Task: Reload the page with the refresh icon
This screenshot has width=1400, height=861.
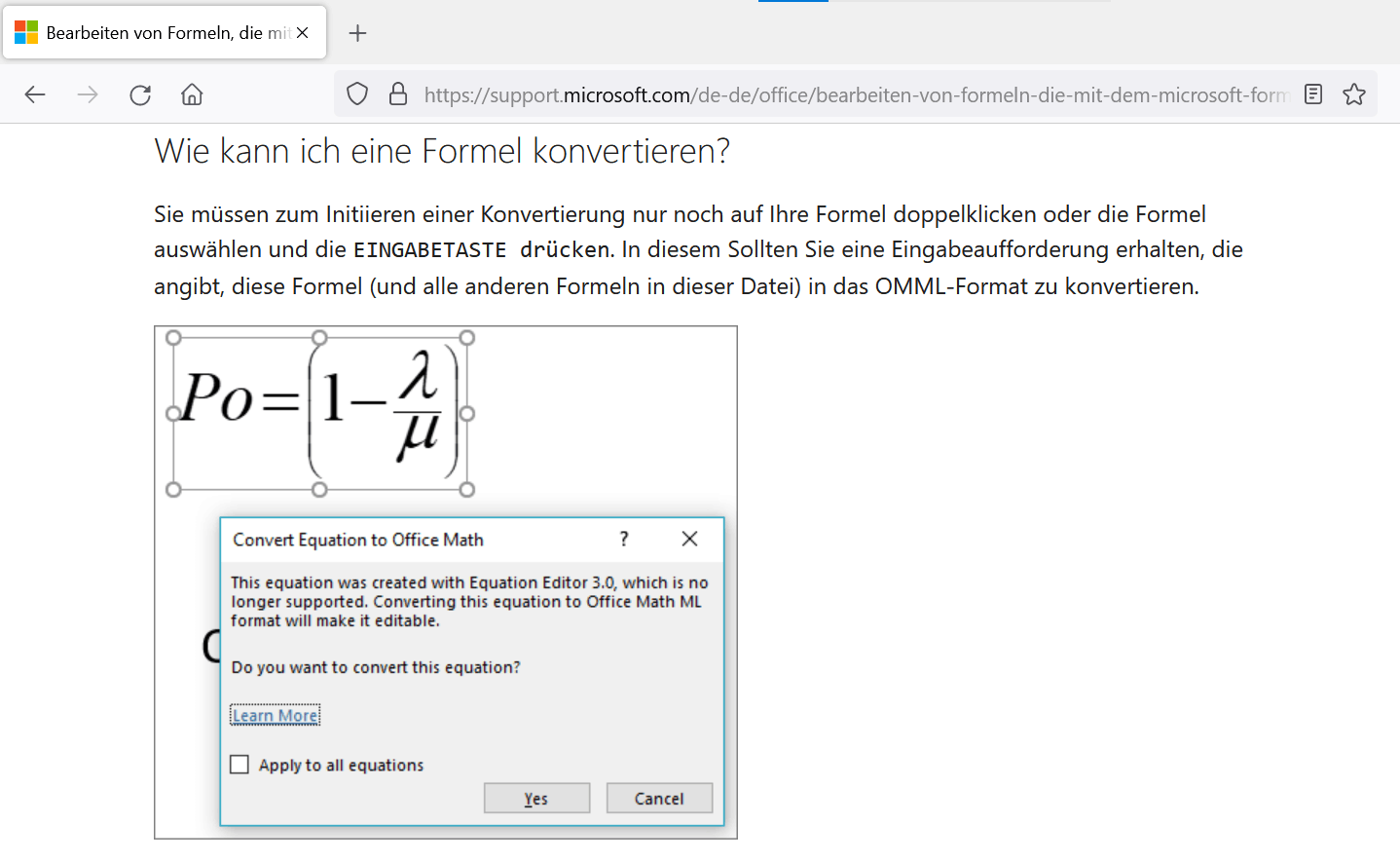Action: point(140,94)
